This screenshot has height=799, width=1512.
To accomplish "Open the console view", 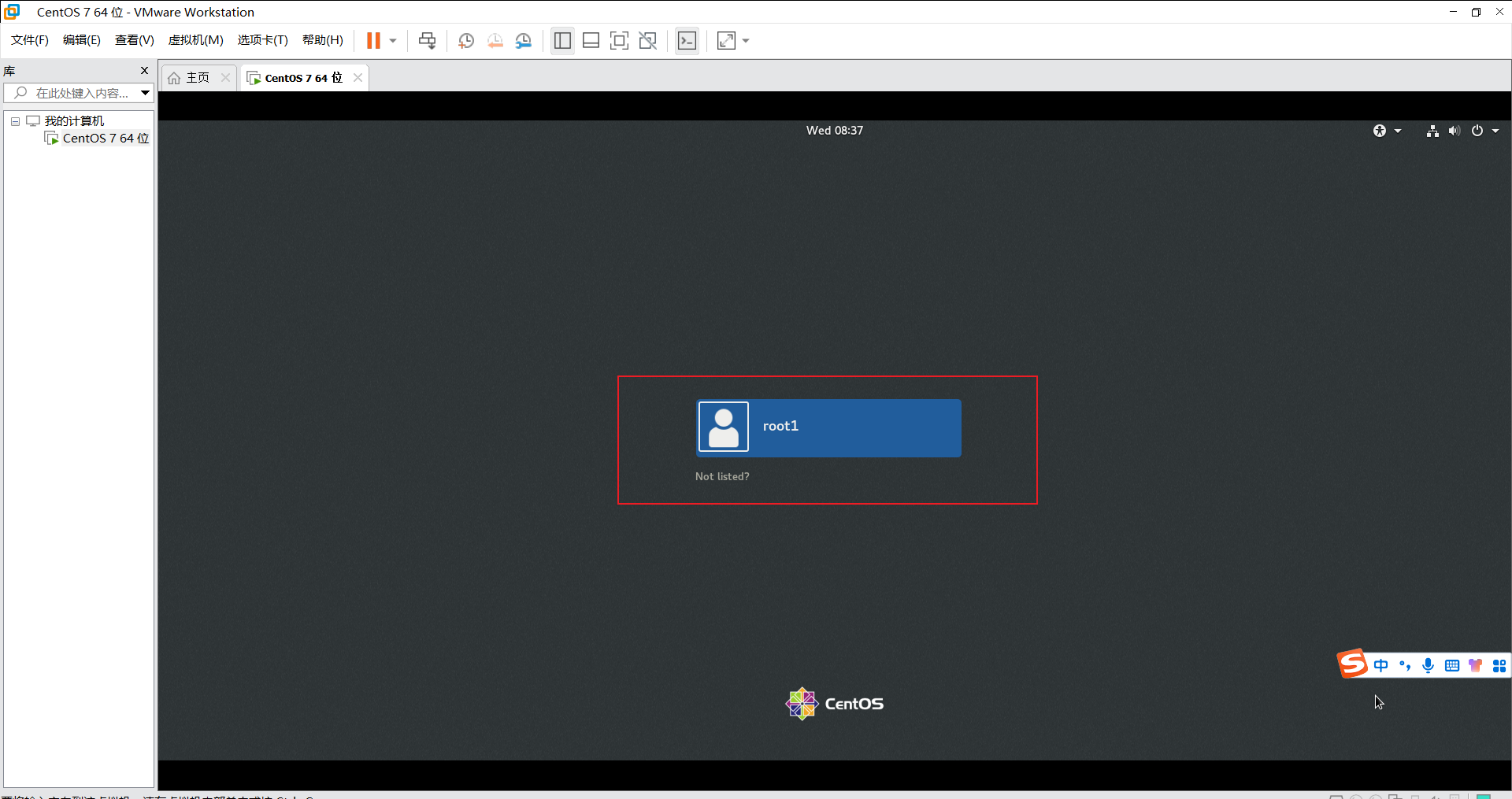I will point(687,40).
